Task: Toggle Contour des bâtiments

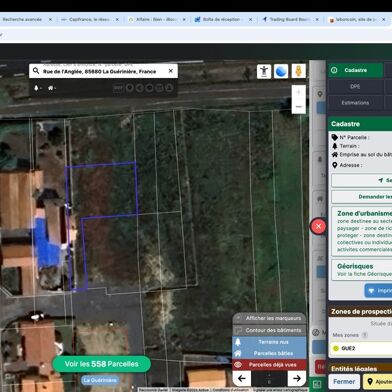Action: 269,330
